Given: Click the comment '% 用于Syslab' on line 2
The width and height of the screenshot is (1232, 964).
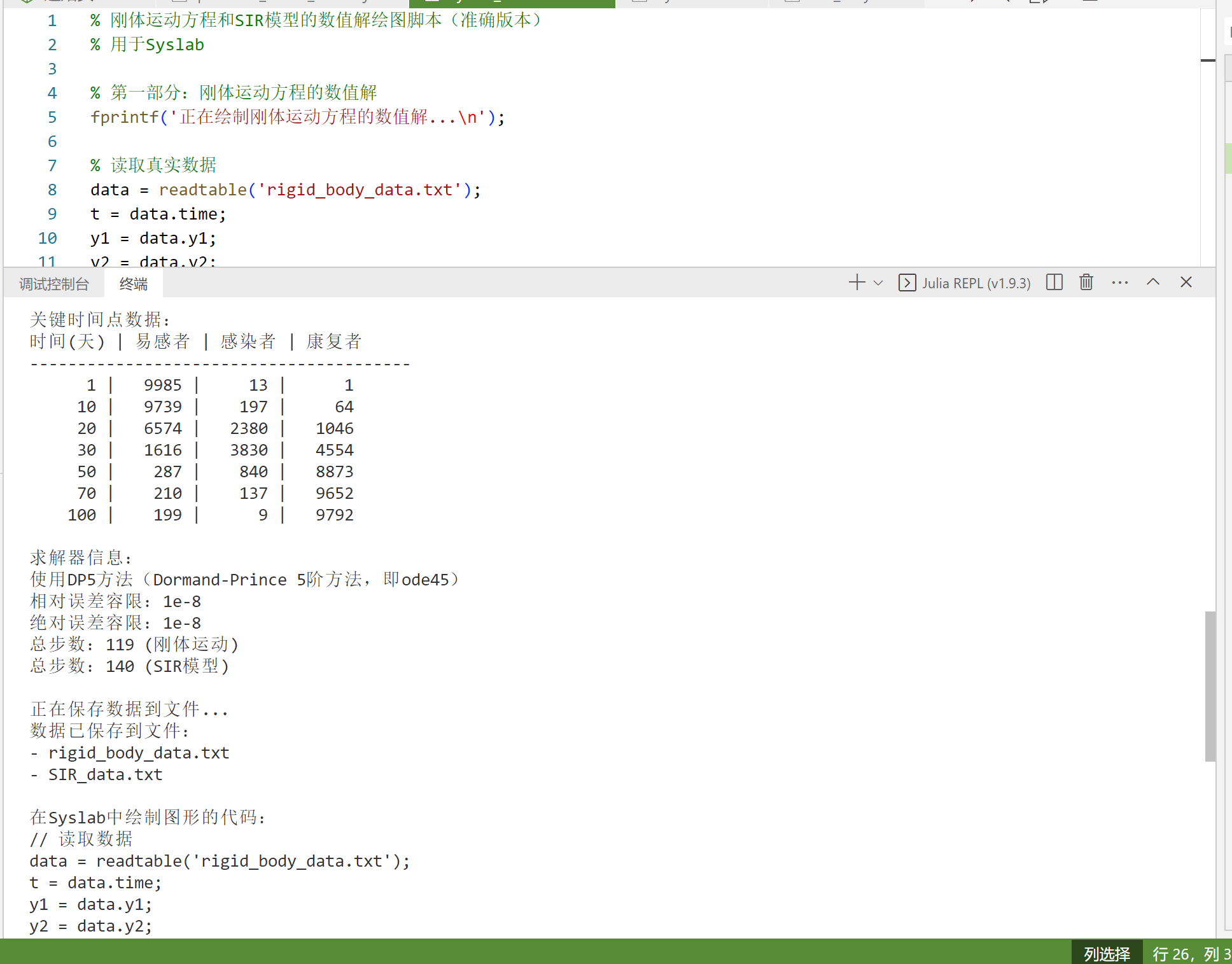Looking at the screenshot, I should click(x=147, y=45).
